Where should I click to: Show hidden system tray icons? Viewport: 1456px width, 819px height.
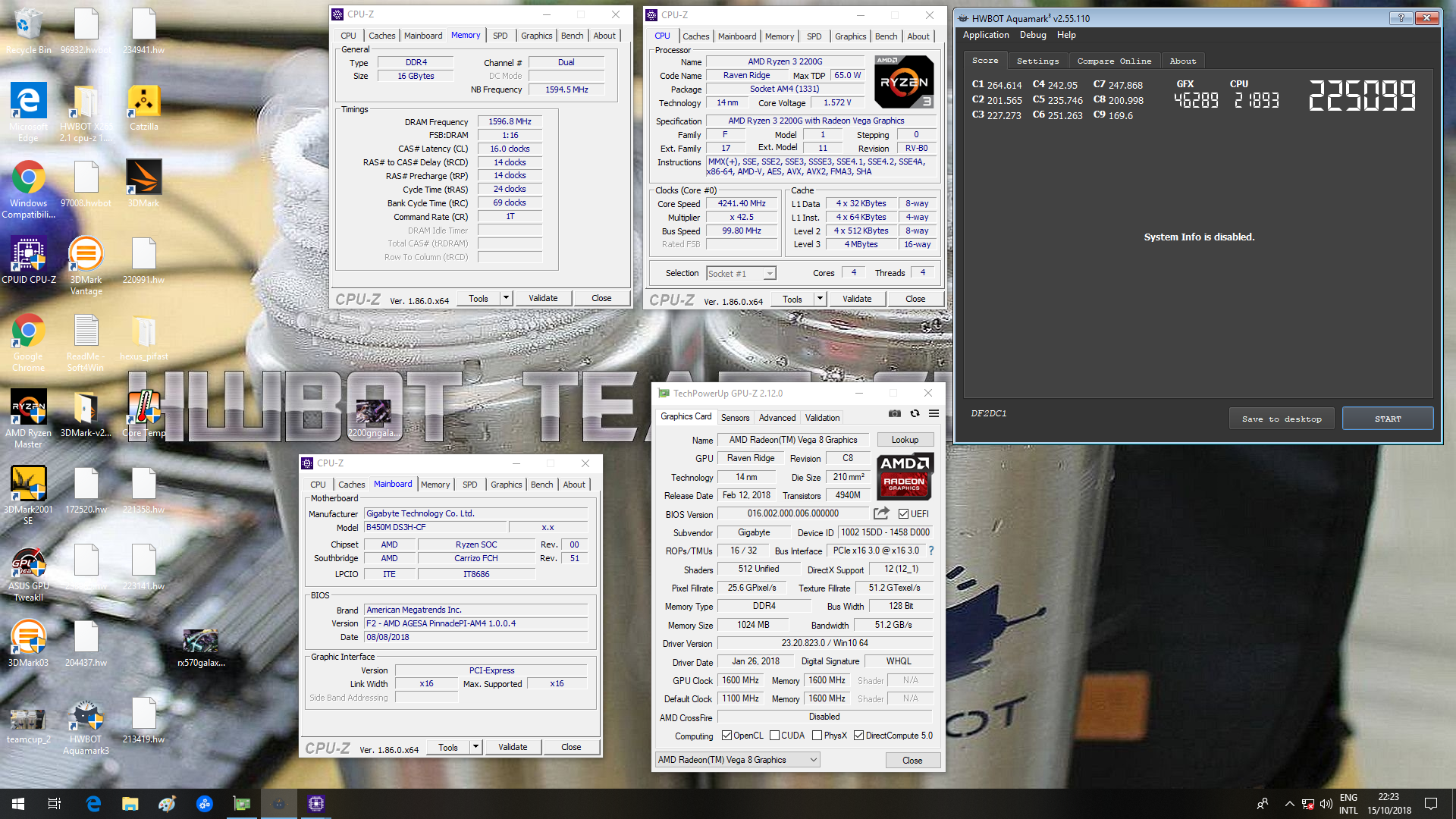[1289, 804]
